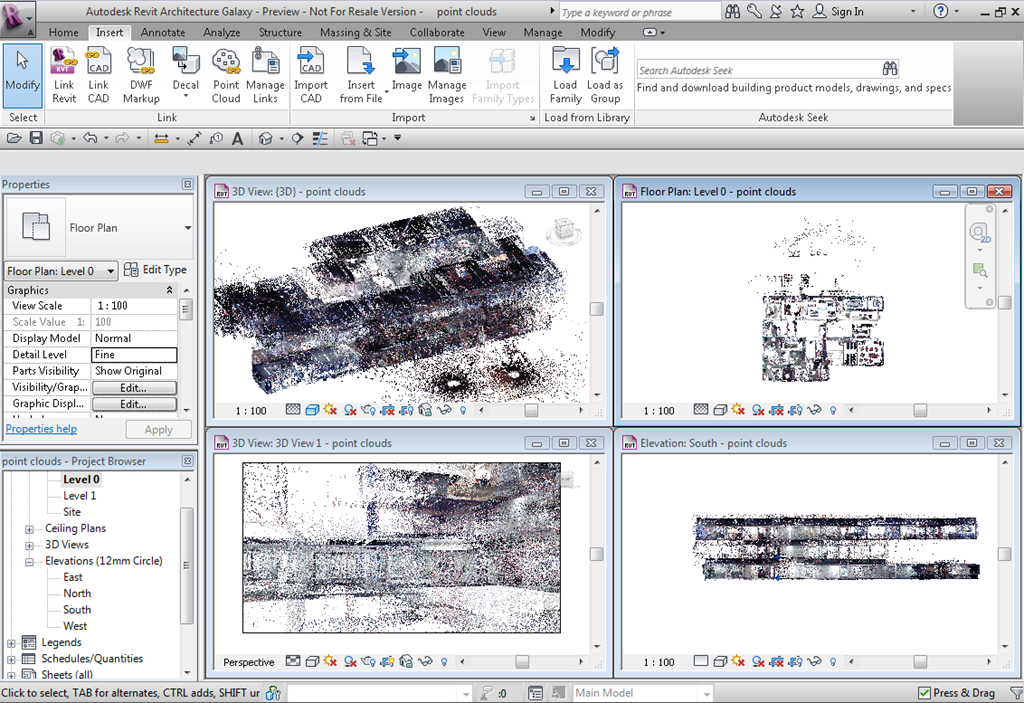This screenshot has width=1024, height=703.
Task: Toggle reveal hidden elements in the South elevation
Action: coord(833,661)
